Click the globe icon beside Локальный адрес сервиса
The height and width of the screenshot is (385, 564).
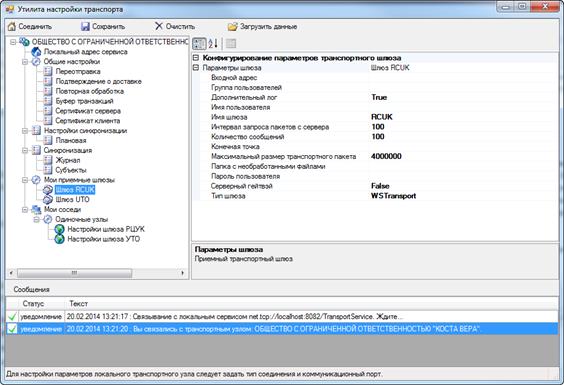(36, 52)
